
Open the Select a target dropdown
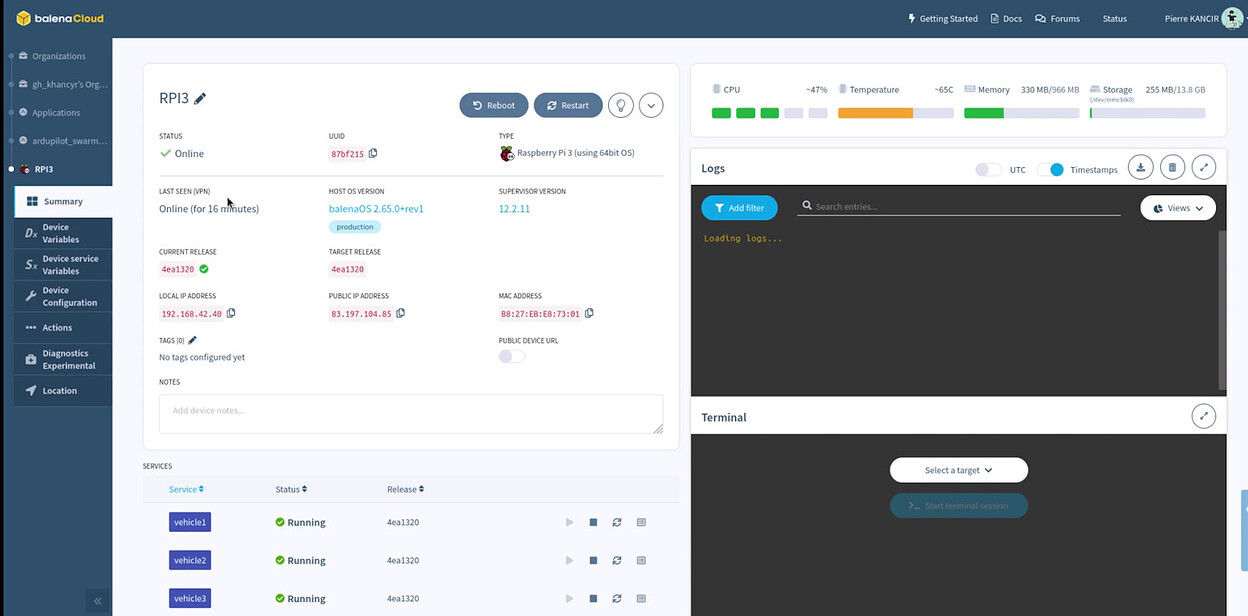tap(958, 470)
